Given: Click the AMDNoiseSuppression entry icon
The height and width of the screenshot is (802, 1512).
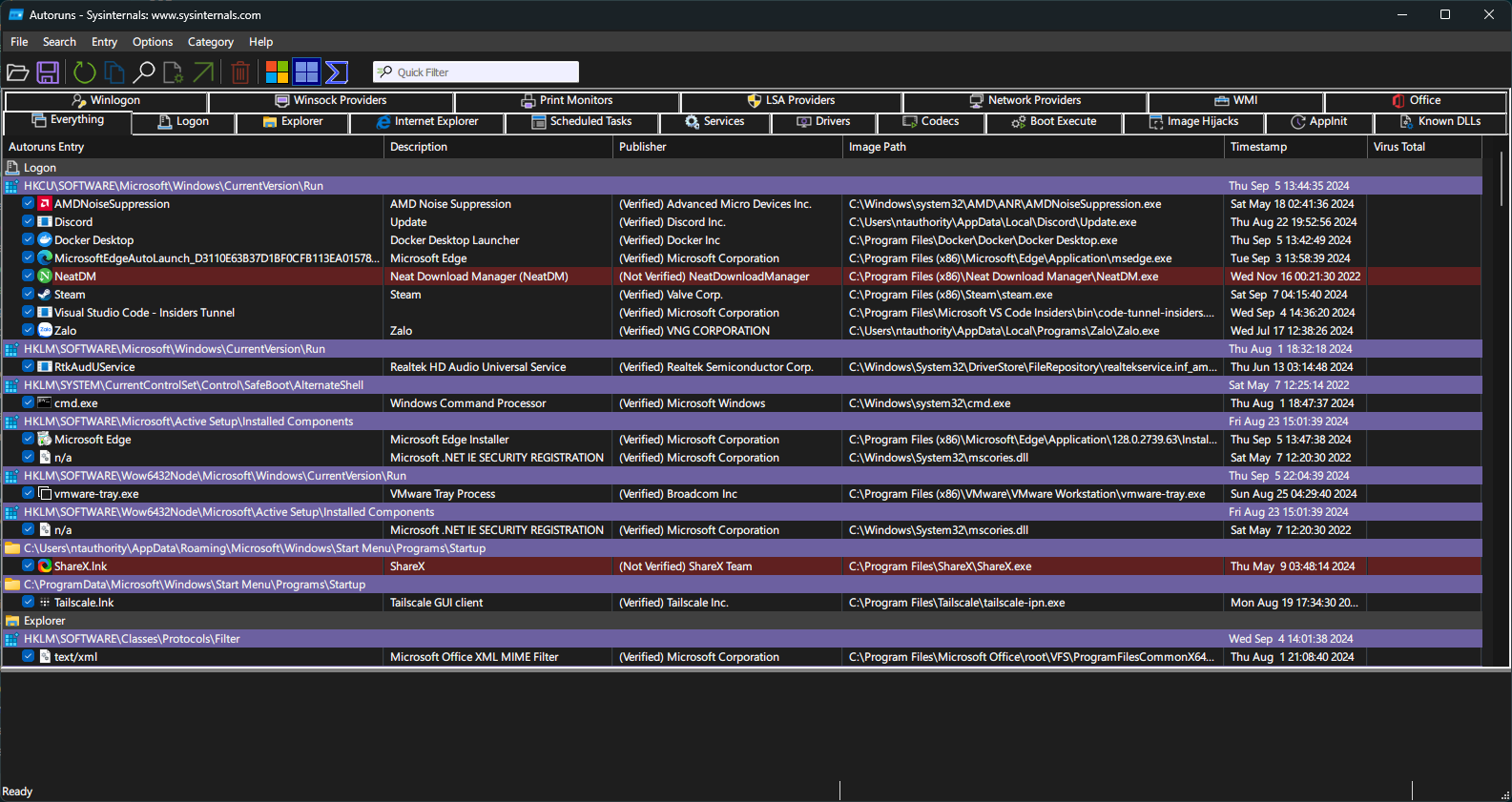Looking at the screenshot, I should tap(45, 204).
